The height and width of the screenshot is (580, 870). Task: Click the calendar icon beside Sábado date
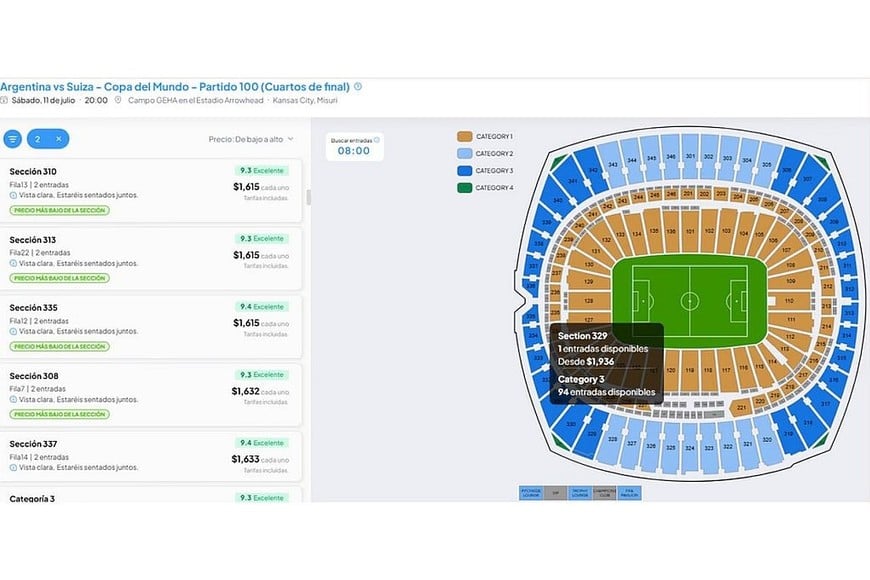(4, 100)
